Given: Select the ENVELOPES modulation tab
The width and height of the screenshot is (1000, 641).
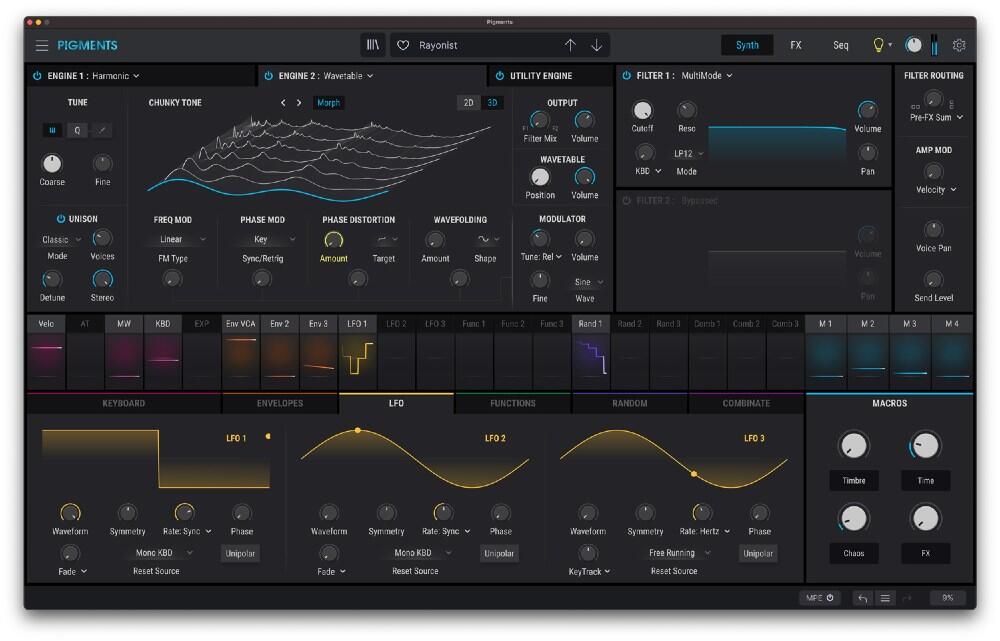Looking at the screenshot, I should tap(279, 403).
